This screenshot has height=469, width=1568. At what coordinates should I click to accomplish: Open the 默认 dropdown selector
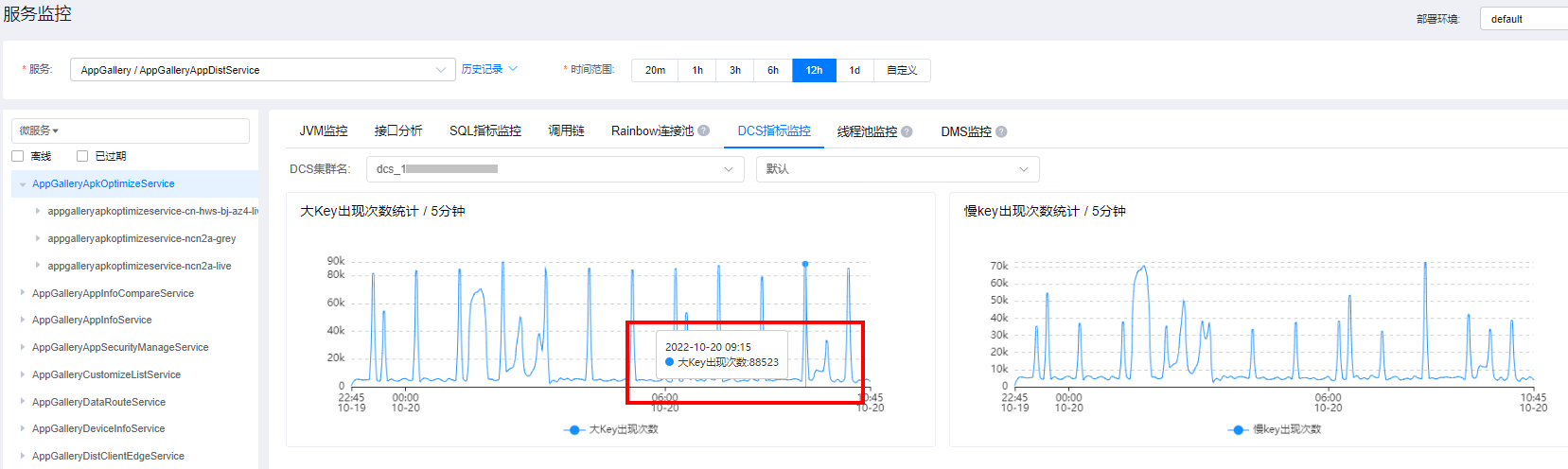click(896, 169)
